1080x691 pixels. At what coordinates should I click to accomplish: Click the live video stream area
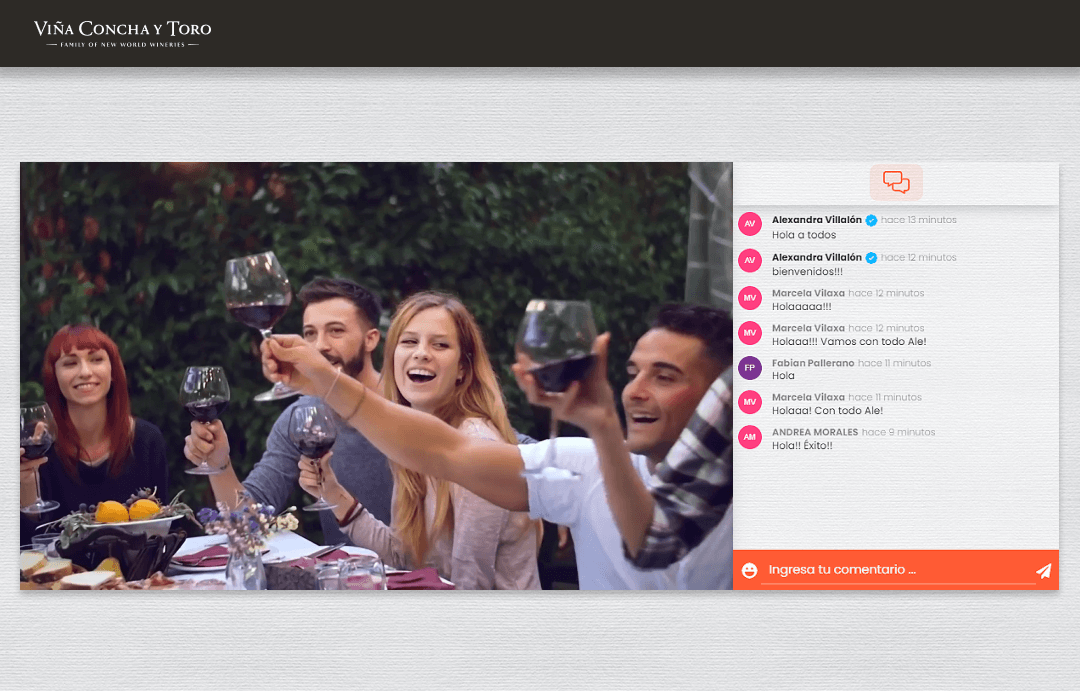(x=376, y=377)
